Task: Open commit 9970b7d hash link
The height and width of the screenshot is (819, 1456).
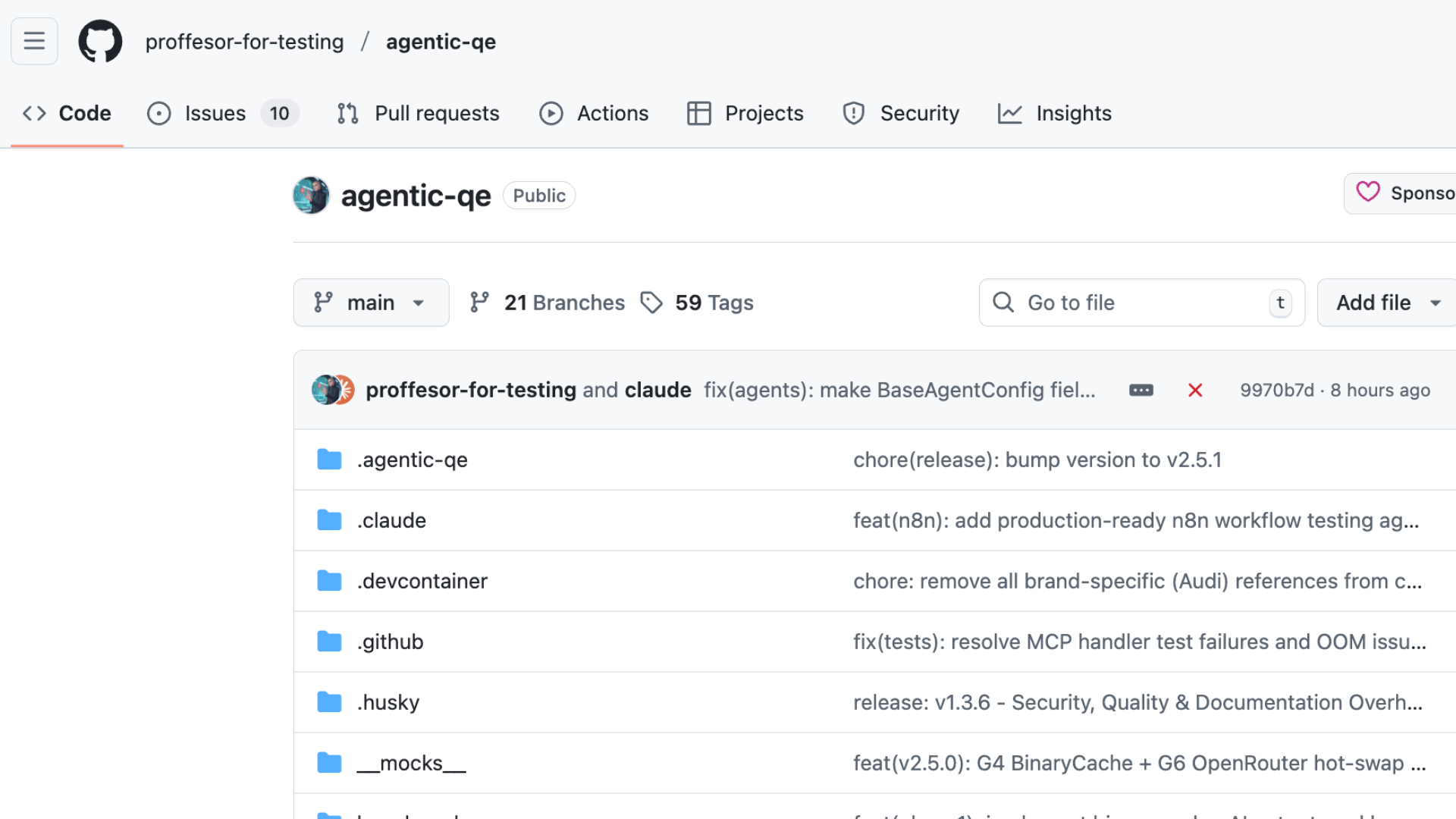Action: point(1276,390)
